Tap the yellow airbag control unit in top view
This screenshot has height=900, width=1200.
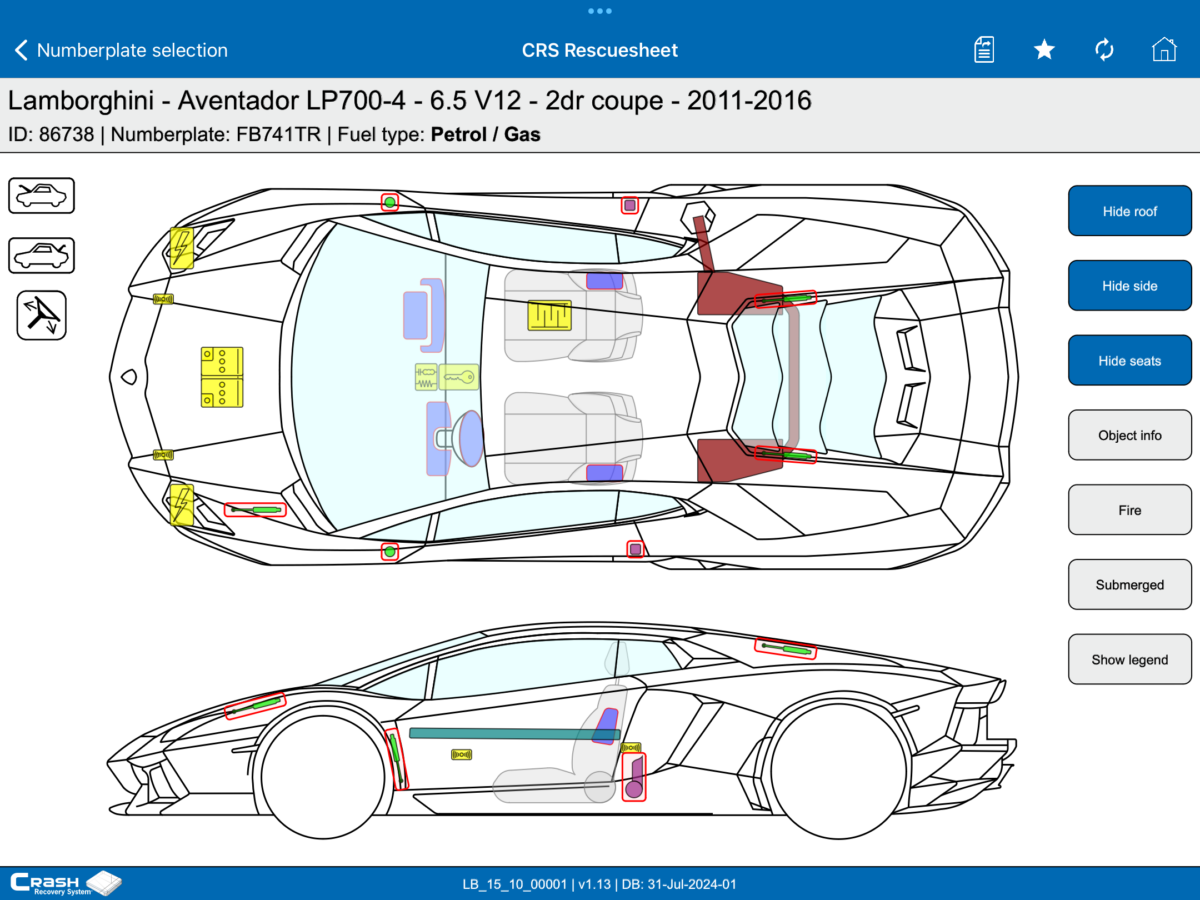click(550, 315)
